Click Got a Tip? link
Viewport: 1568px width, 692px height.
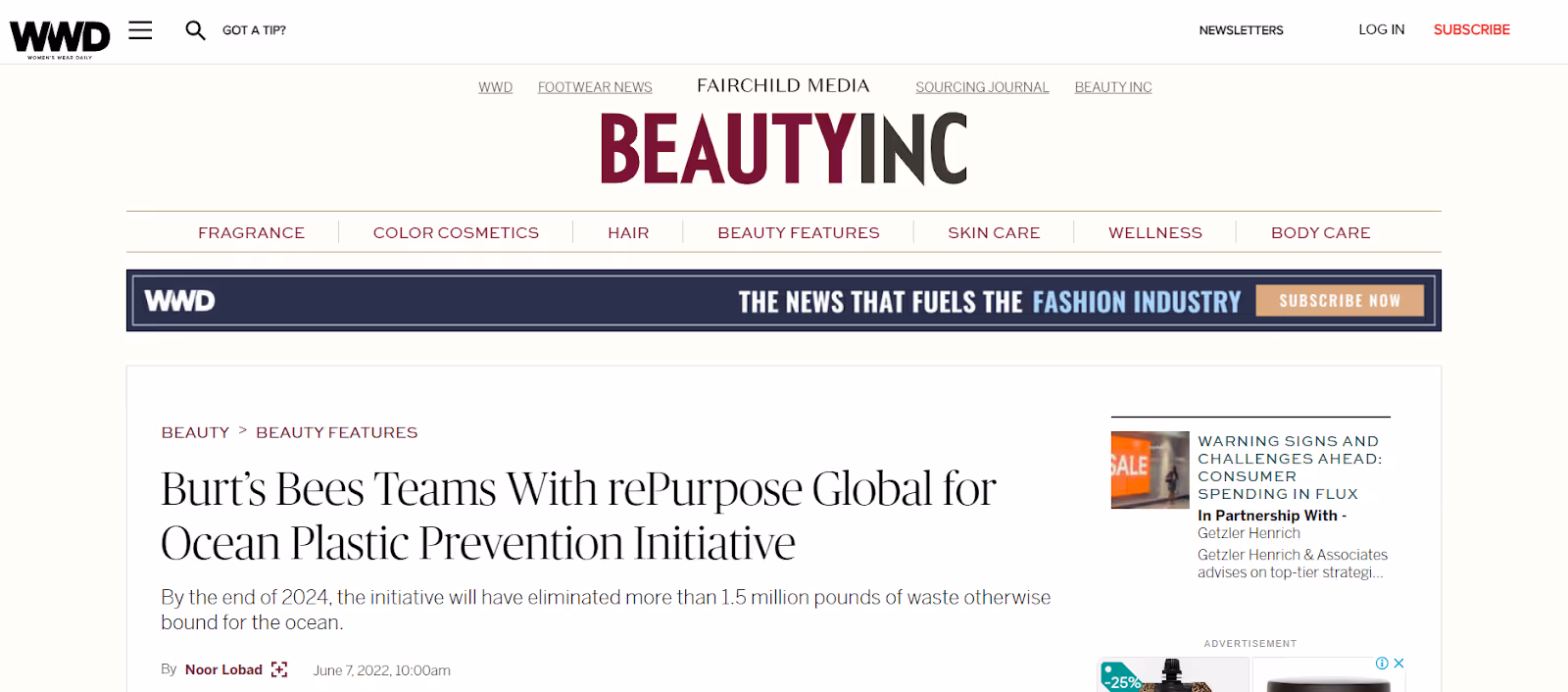[254, 30]
